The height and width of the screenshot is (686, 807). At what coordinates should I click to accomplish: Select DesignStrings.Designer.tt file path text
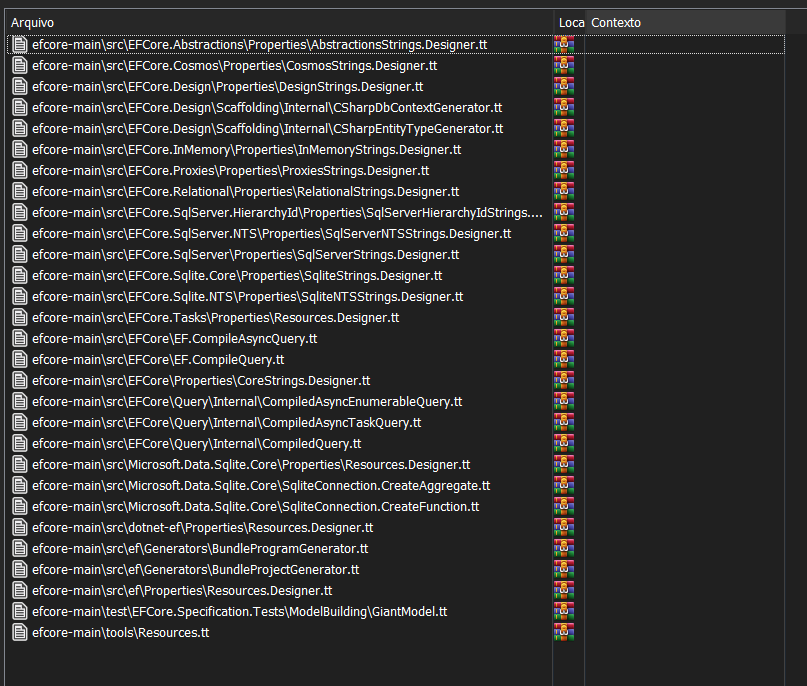coord(227,87)
